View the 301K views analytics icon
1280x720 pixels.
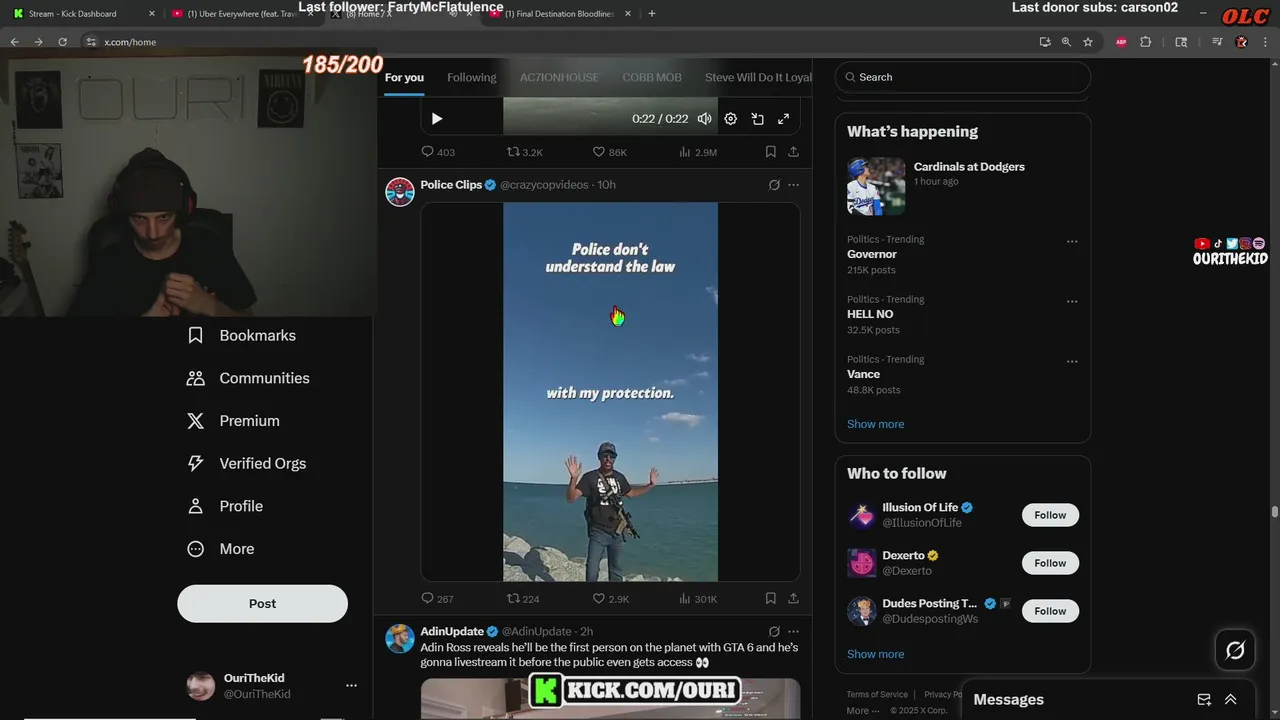[698, 598]
